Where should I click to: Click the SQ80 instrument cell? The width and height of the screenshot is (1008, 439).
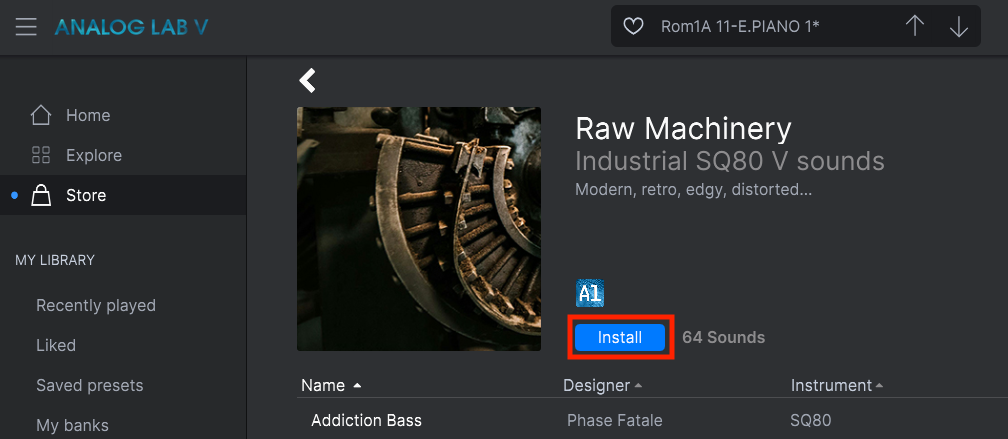click(811, 420)
